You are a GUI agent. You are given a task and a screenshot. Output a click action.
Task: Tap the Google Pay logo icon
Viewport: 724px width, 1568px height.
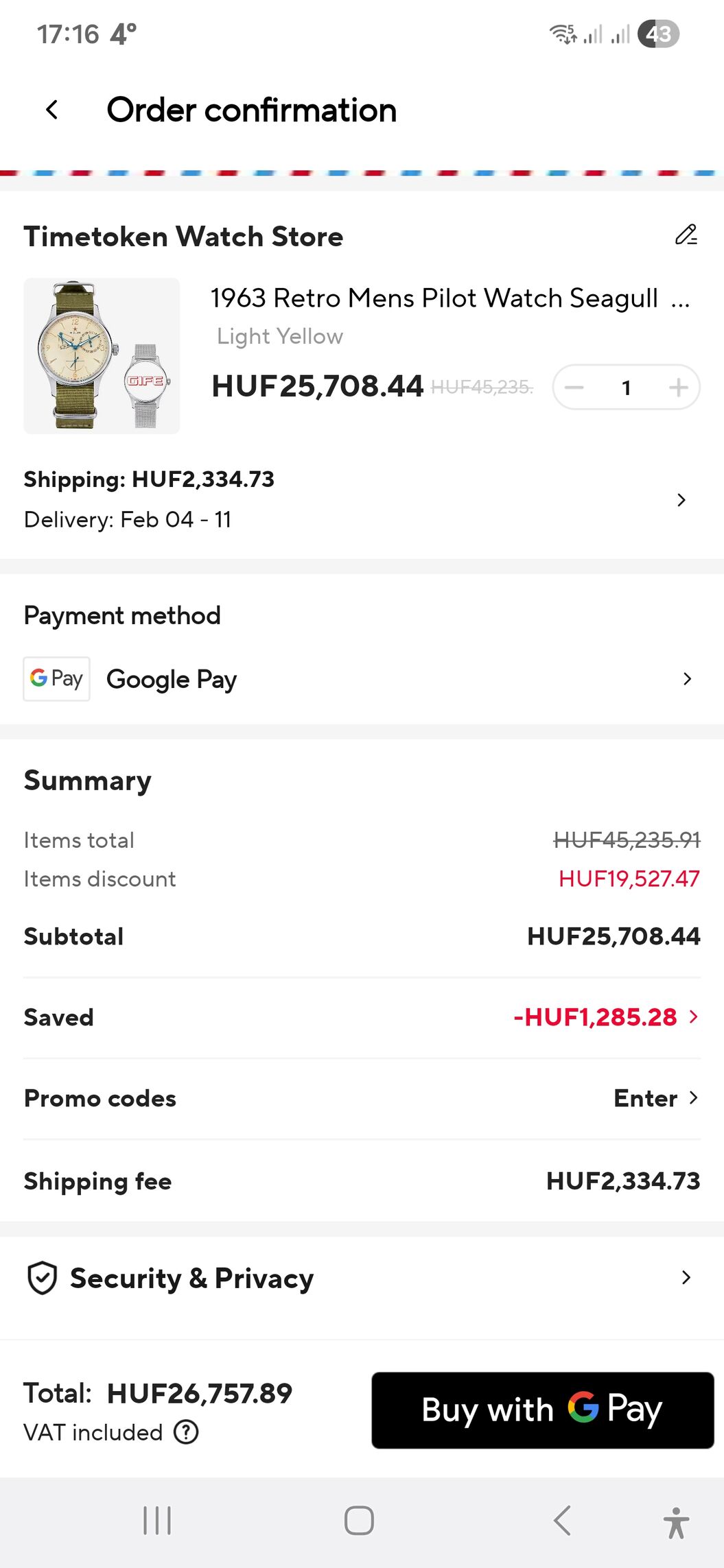pos(57,679)
